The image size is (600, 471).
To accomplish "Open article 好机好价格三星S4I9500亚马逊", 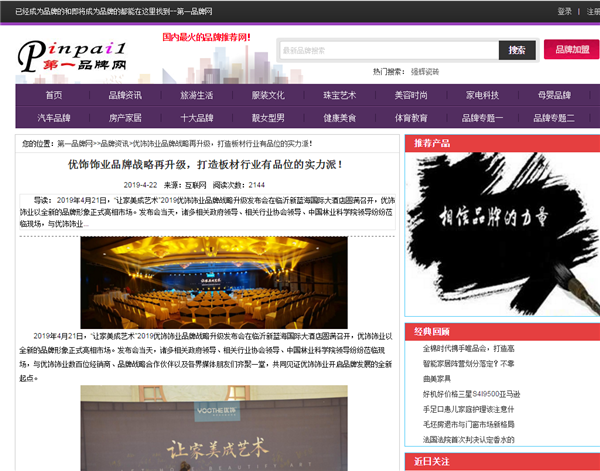I will 471,394.
